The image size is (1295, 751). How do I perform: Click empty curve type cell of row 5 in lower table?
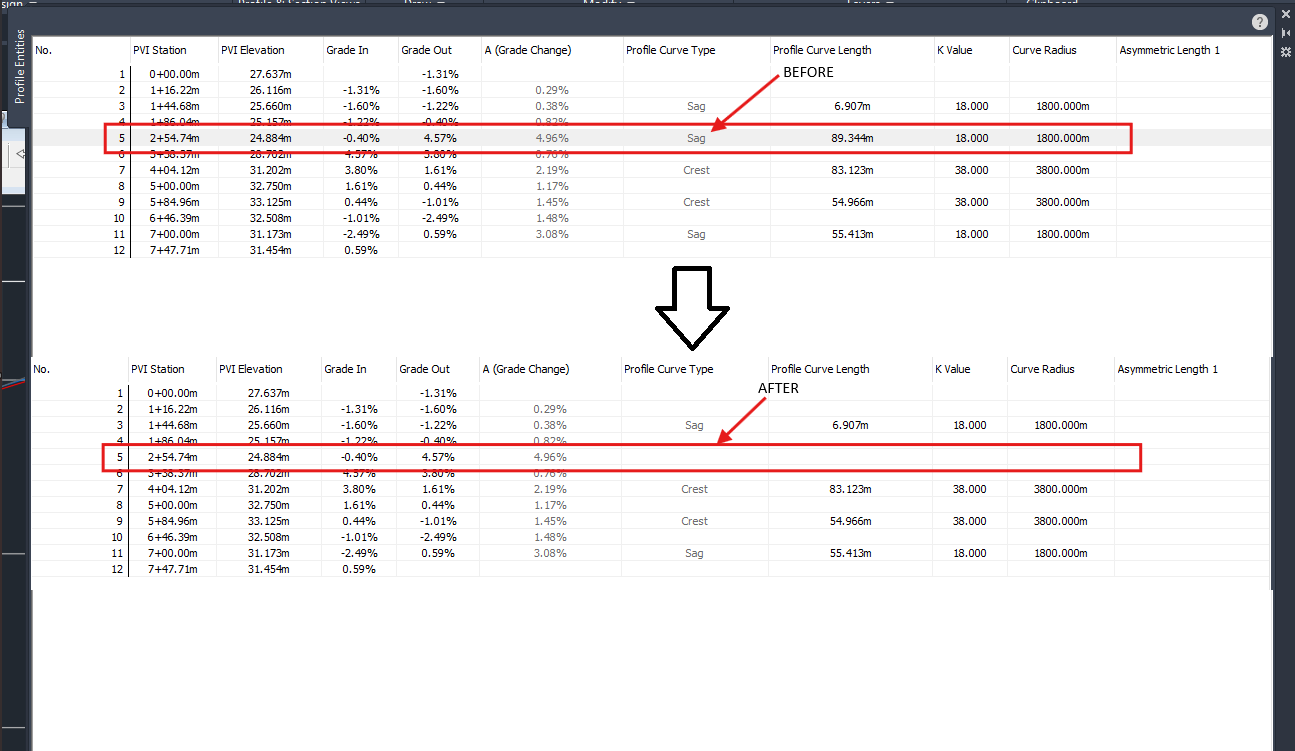pos(694,458)
